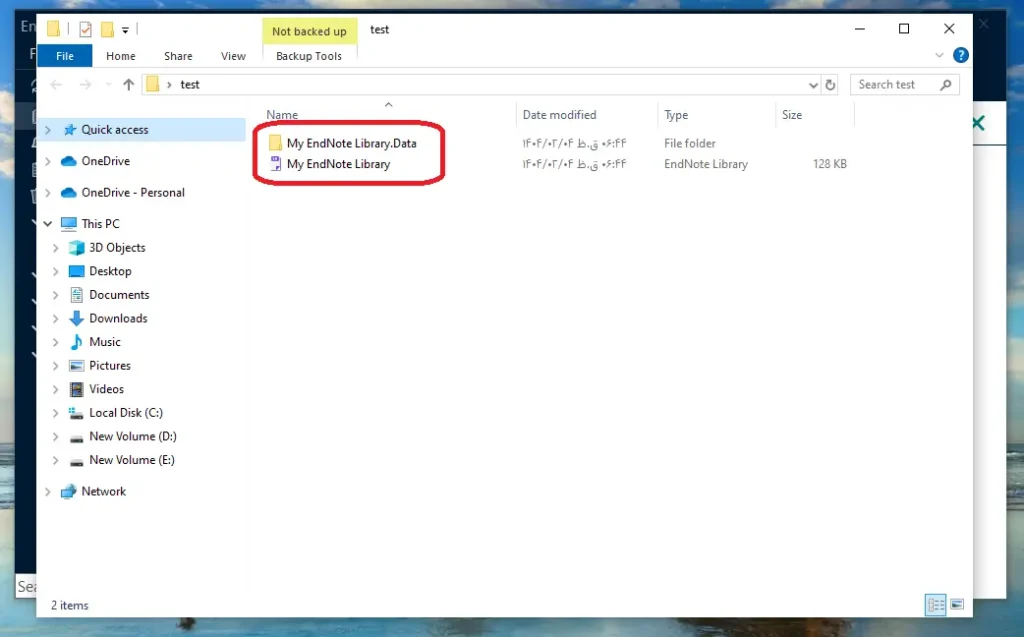
Task: Click the Refresh button beside address bar
Action: 830,85
